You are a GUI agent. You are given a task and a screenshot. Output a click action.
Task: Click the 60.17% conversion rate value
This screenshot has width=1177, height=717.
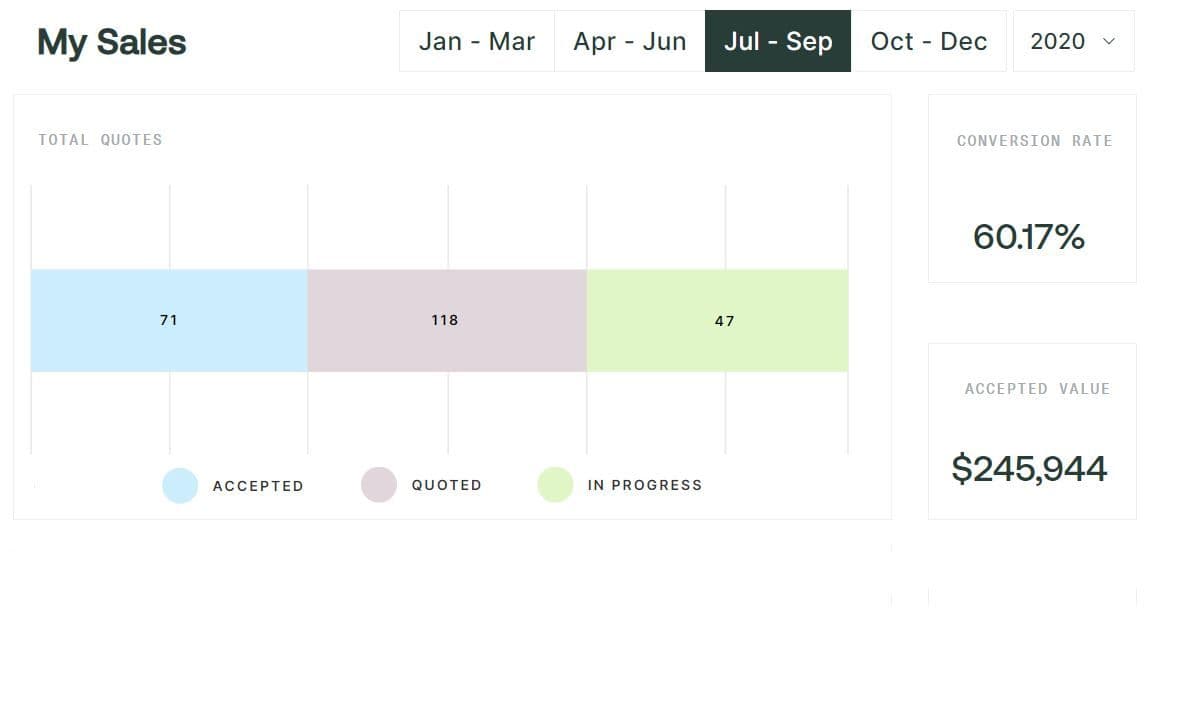coord(1029,237)
